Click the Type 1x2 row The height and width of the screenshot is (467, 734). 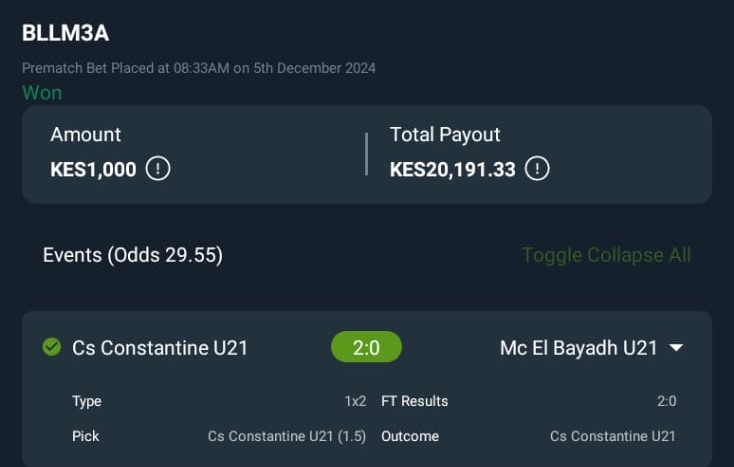219,401
